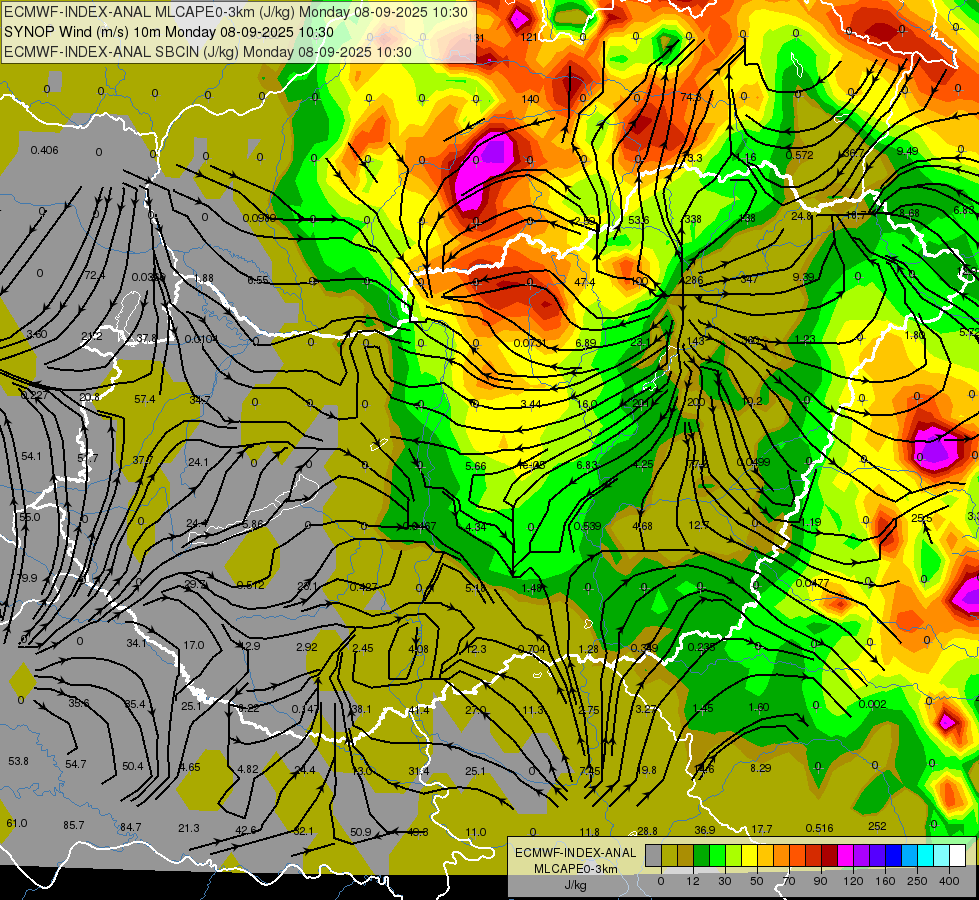
Task: Click the dark green legend swatch above 12
Action: click(701, 855)
